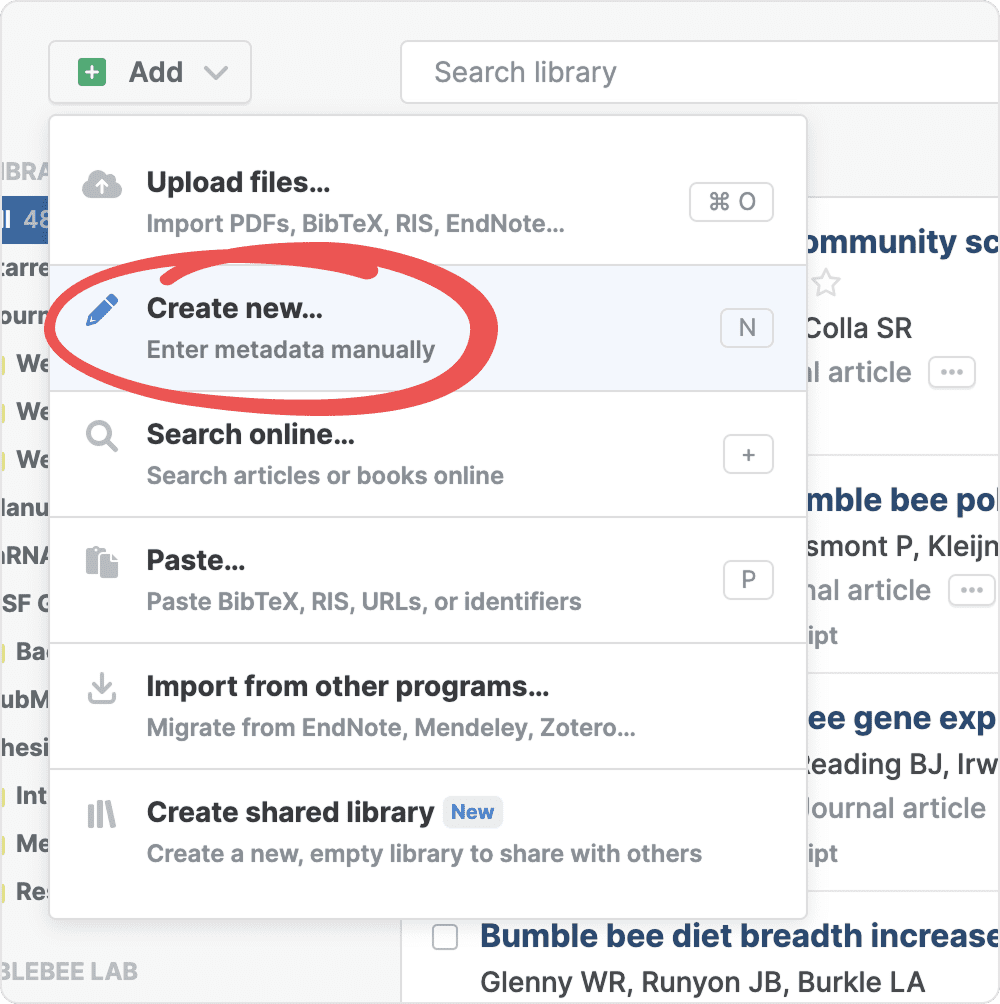Expand the Add dropdown chevron

click(215, 73)
